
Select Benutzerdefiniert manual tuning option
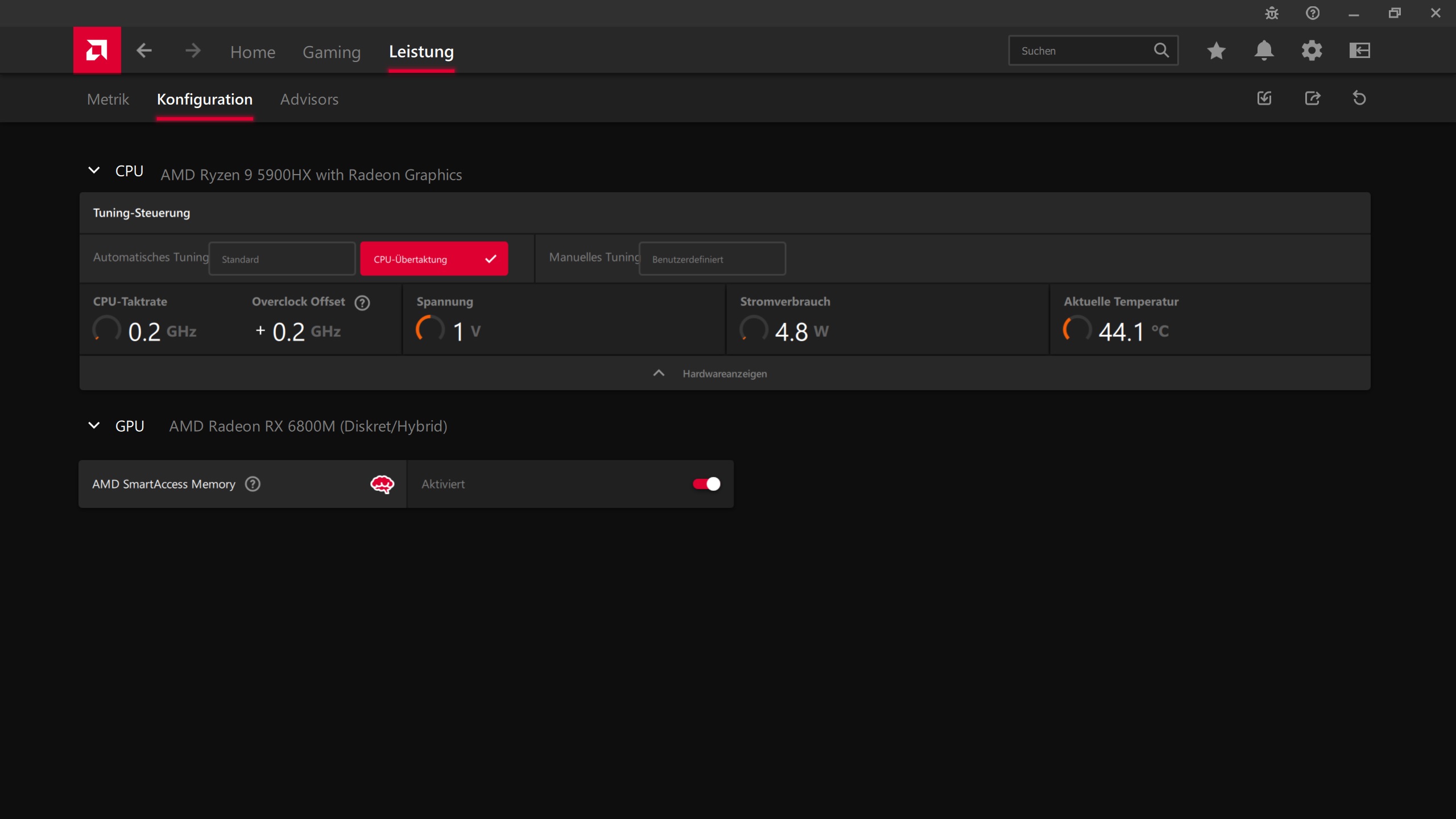(712, 259)
